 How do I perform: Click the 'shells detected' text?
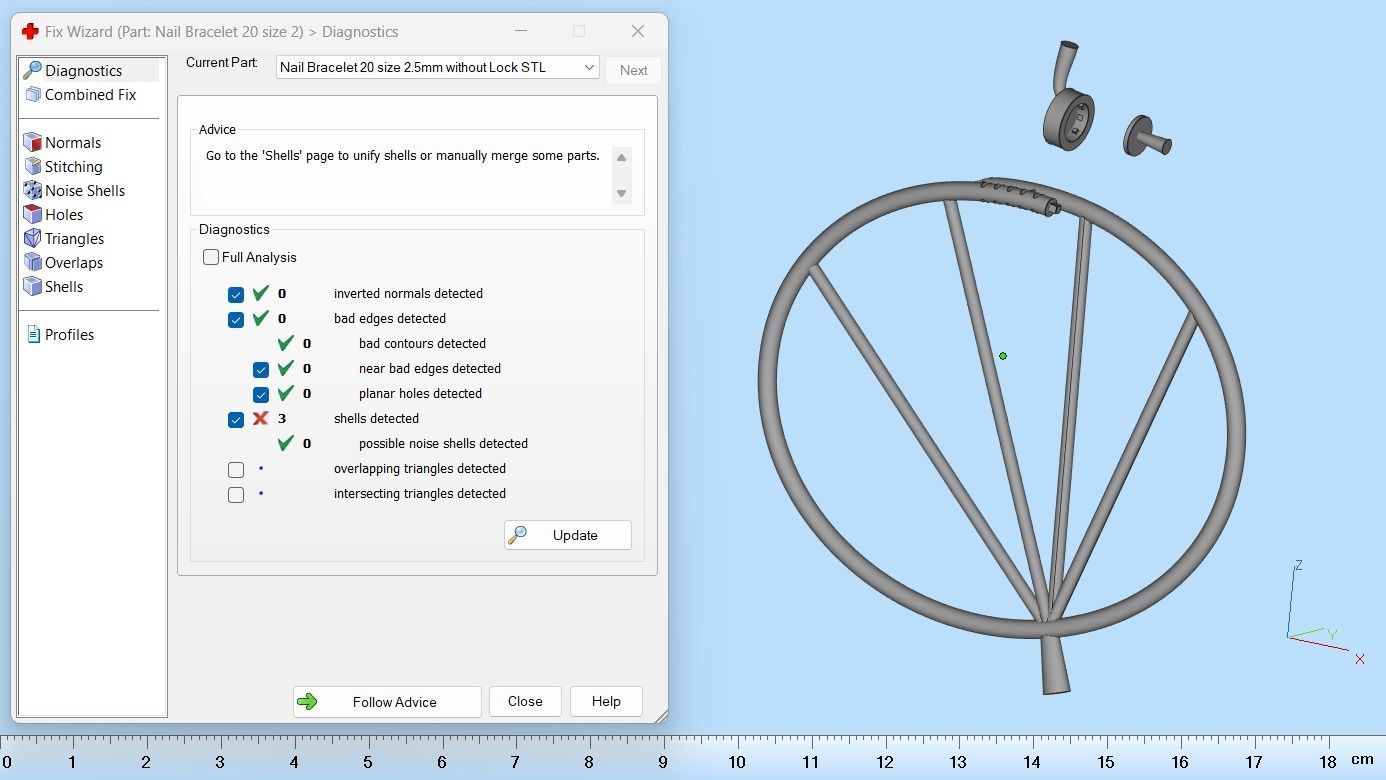click(376, 418)
